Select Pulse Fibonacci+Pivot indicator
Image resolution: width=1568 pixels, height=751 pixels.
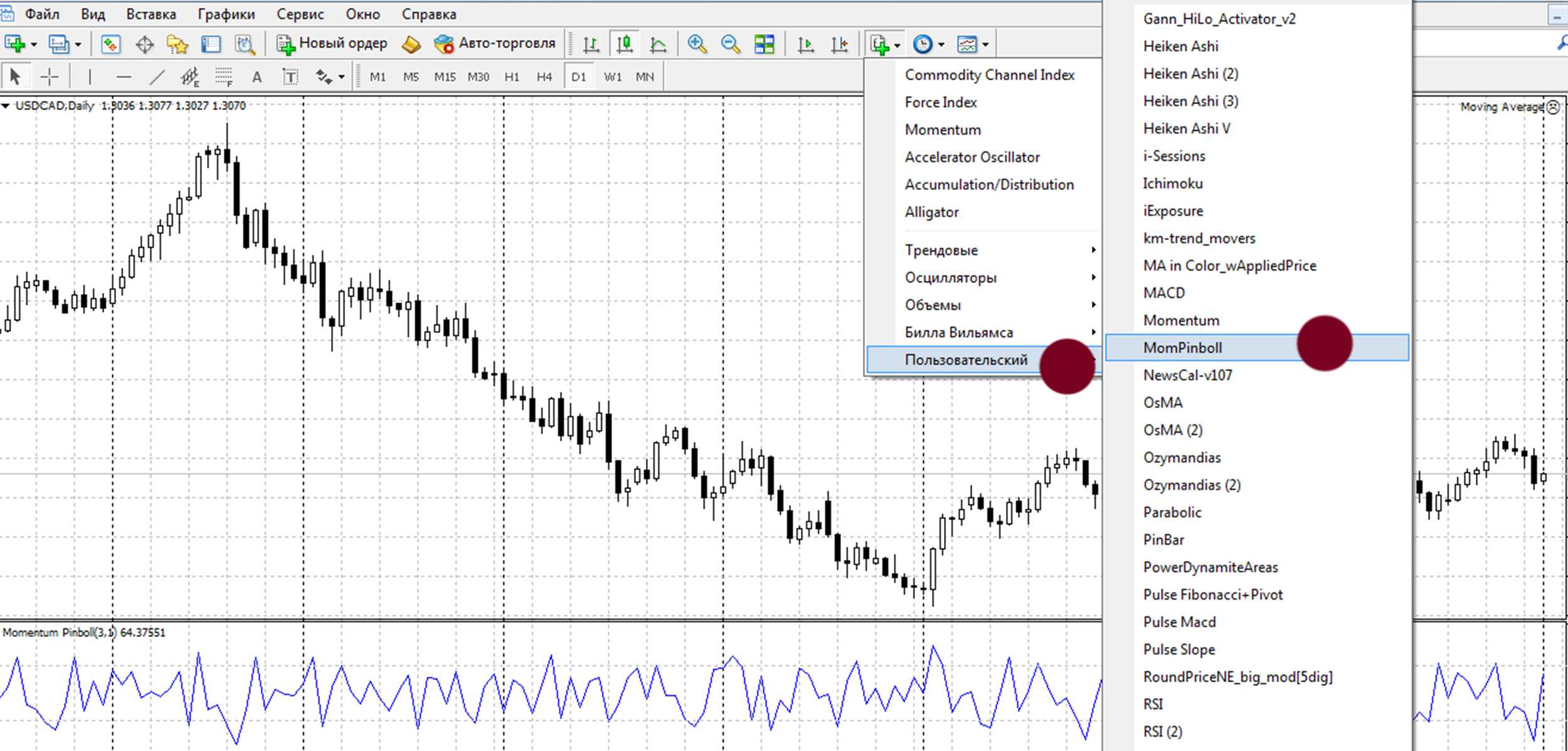click(1257, 594)
